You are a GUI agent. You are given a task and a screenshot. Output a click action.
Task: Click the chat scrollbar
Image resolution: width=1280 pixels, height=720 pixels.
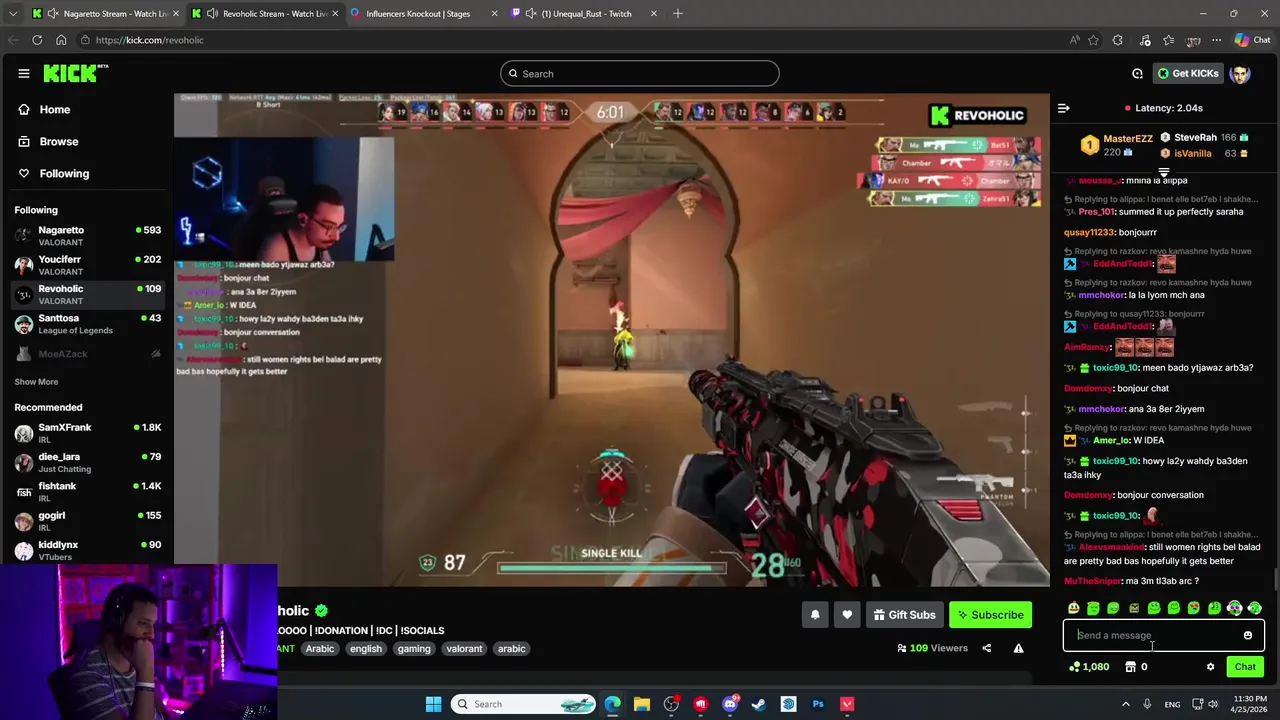(x=1275, y=580)
